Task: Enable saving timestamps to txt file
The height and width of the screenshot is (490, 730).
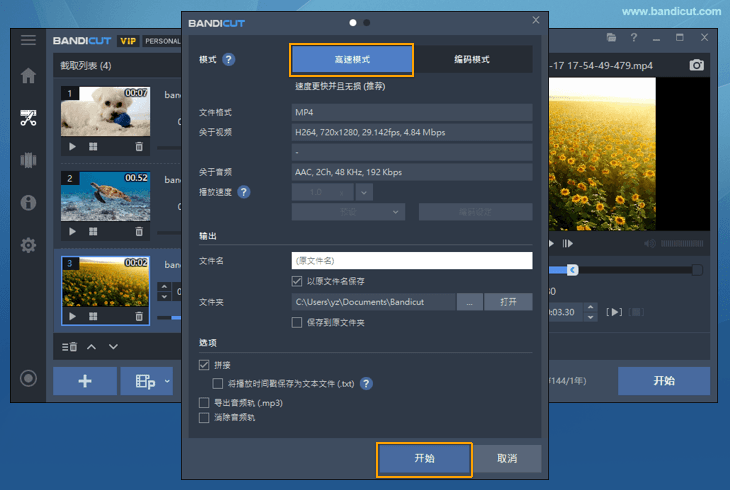Action: pyautogui.click(x=217, y=383)
